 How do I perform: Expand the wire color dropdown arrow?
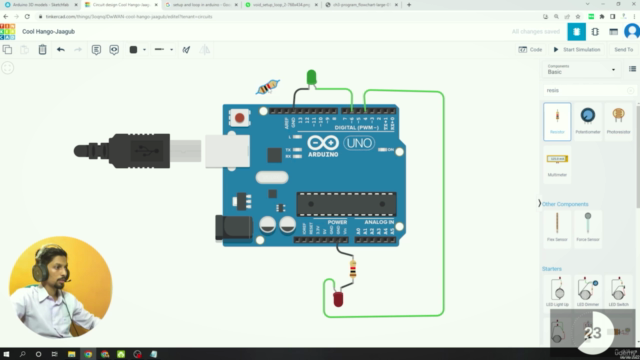click(x=144, y=50)
